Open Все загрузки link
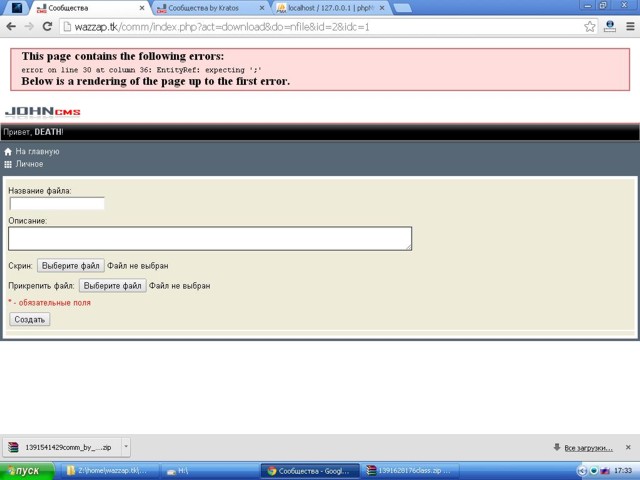The height and width of the screenshot is (480, 640). tap(588, 448)
